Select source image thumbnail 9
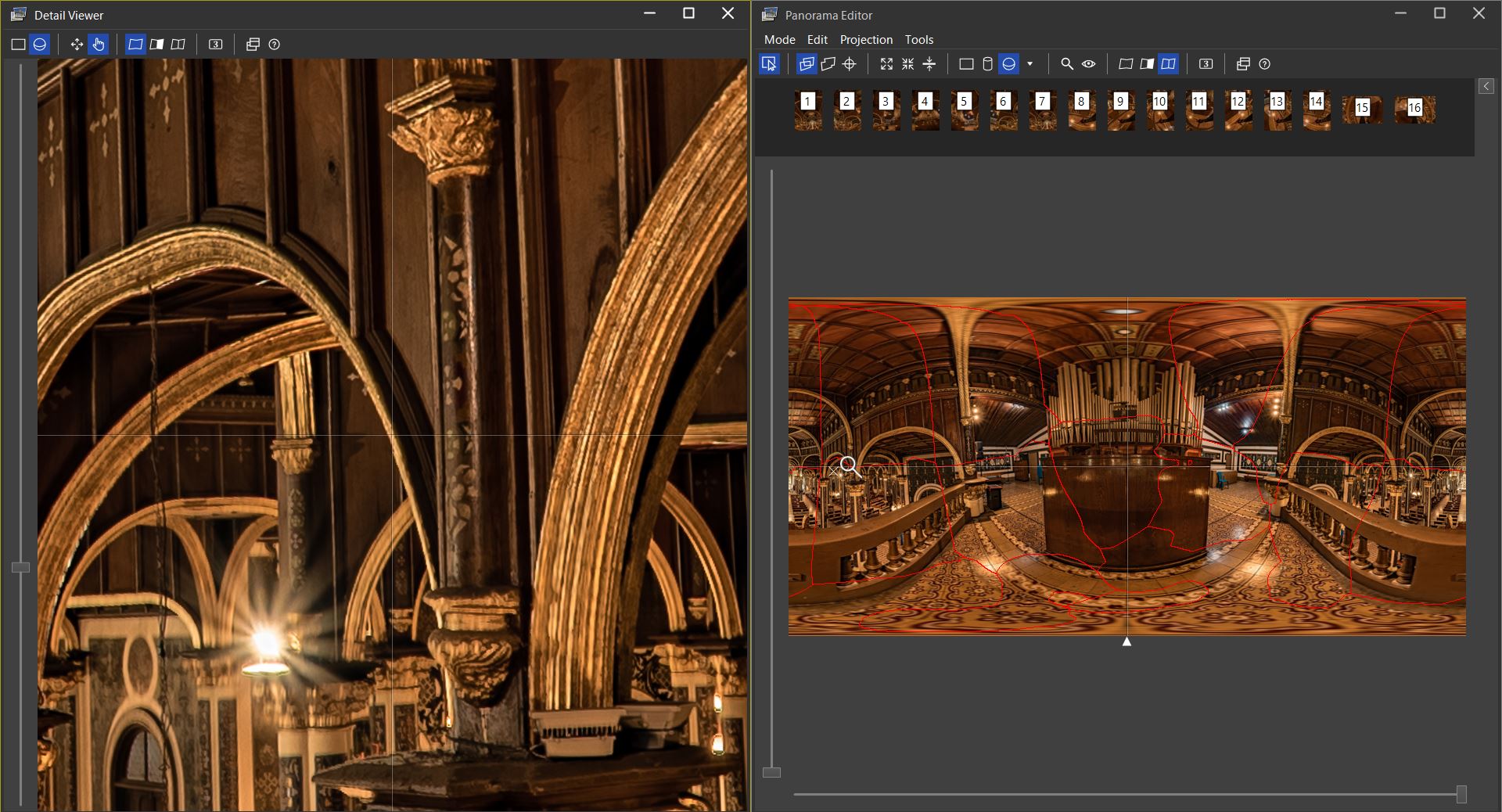 [1121, 110]
